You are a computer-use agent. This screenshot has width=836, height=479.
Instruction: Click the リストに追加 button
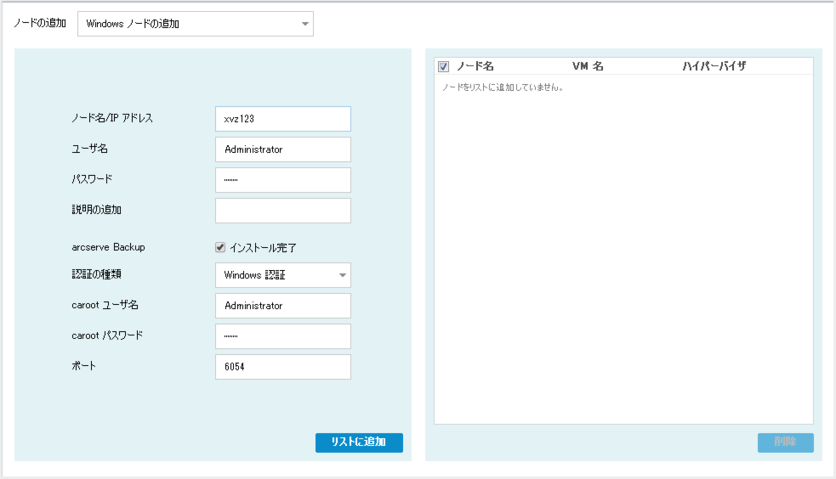coord(359,442)
